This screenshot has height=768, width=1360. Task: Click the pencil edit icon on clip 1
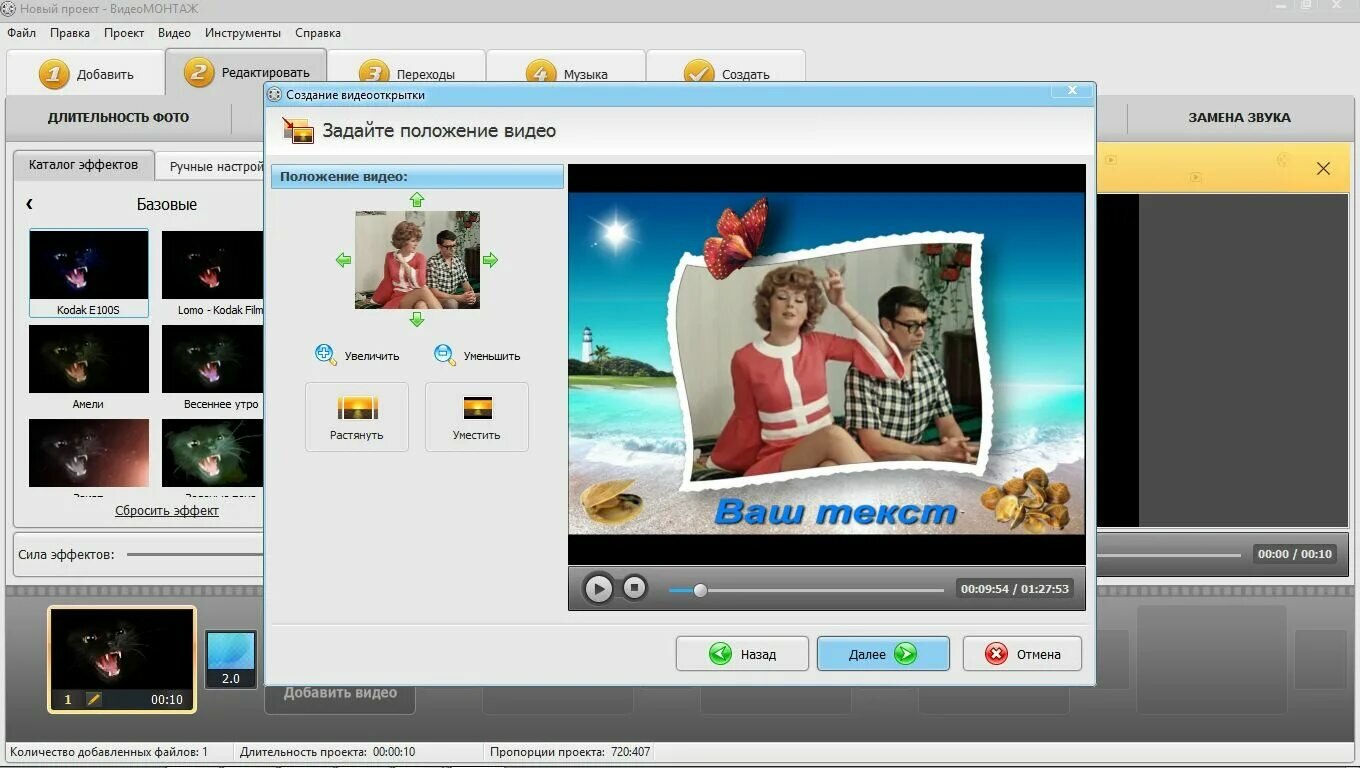click(93, 700)
